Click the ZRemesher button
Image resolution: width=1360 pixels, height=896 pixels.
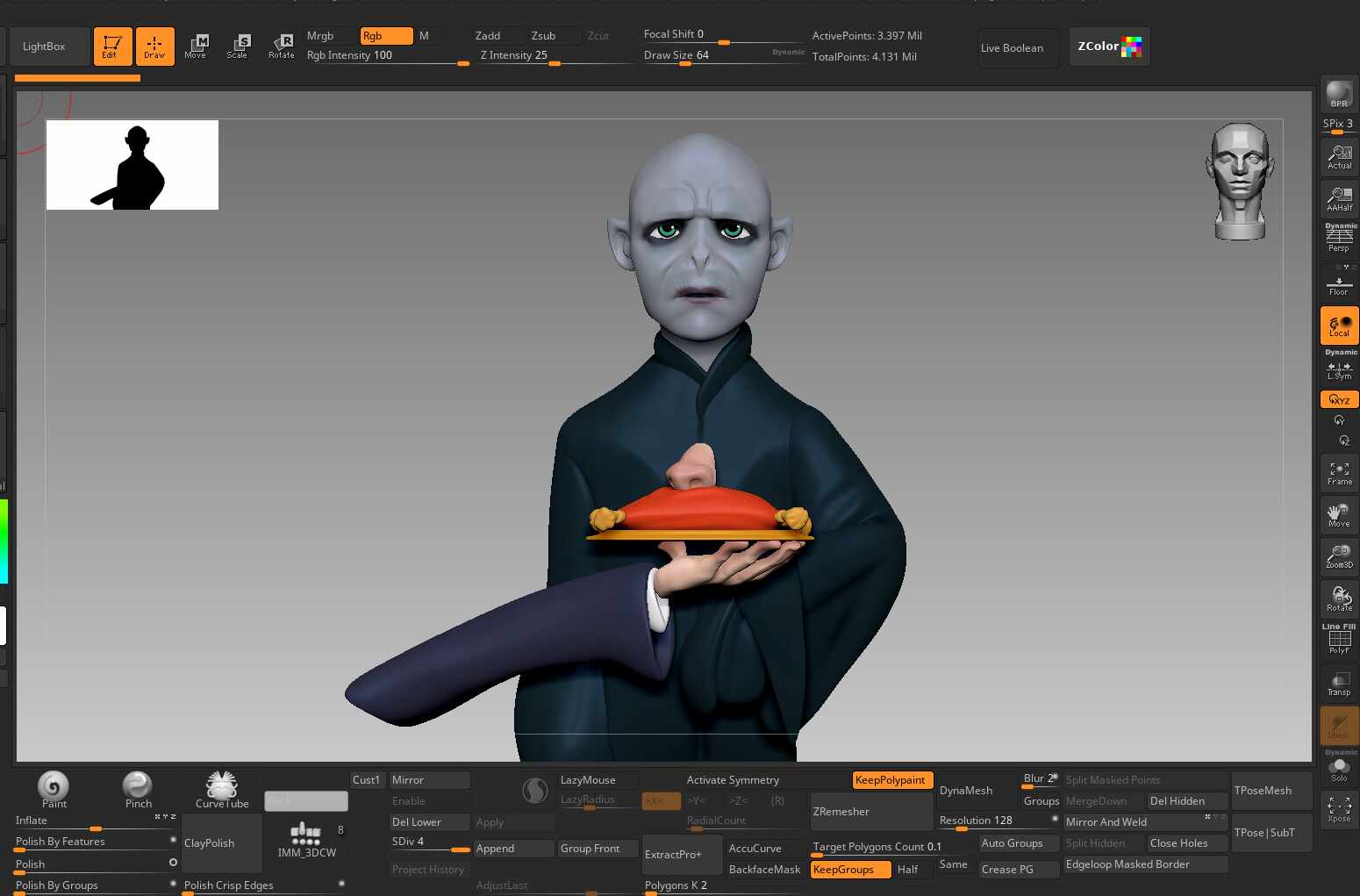[871, 812]
